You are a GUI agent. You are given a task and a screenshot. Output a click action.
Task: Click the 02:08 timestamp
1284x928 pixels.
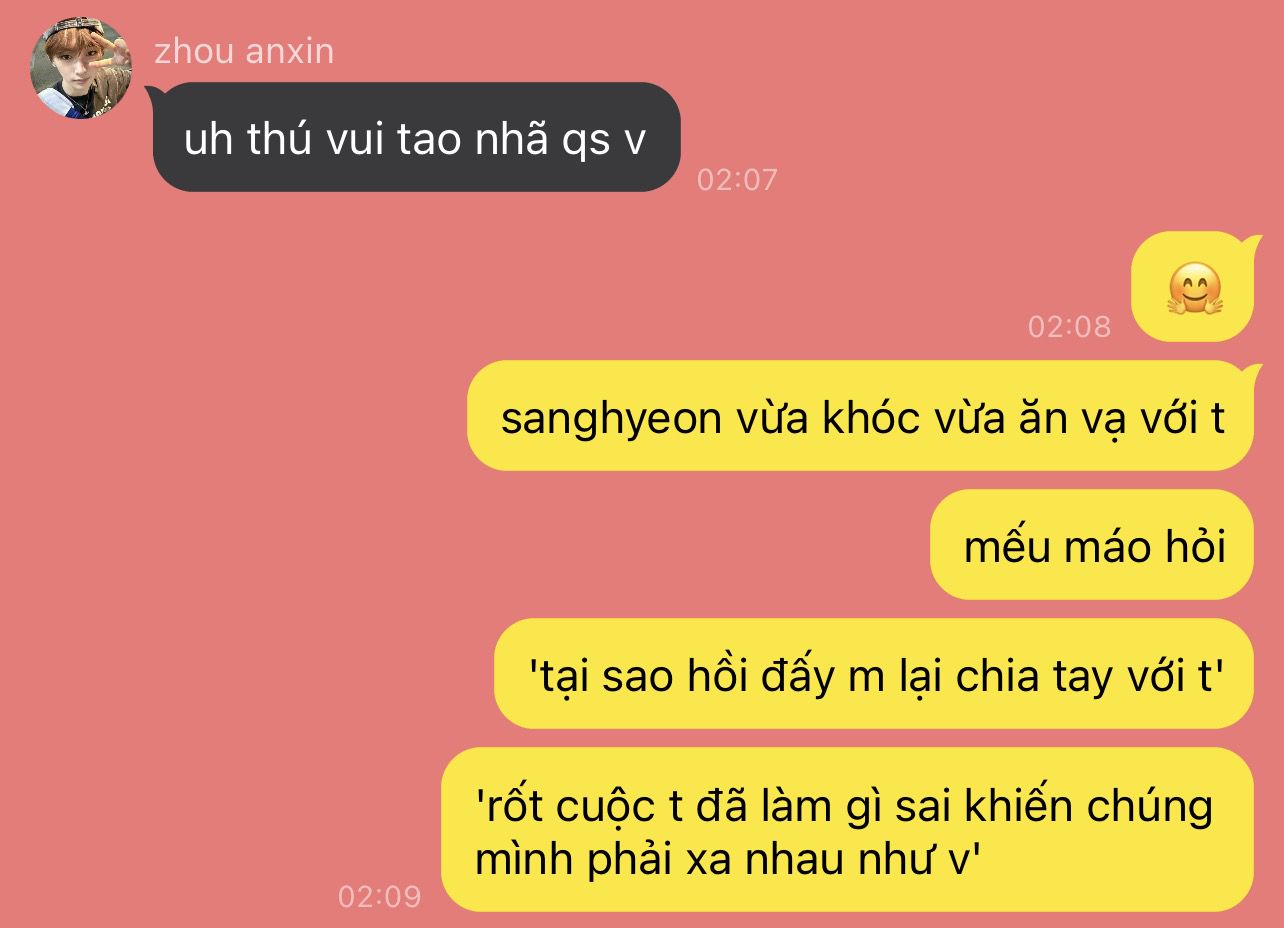(x=1069, y=326)
